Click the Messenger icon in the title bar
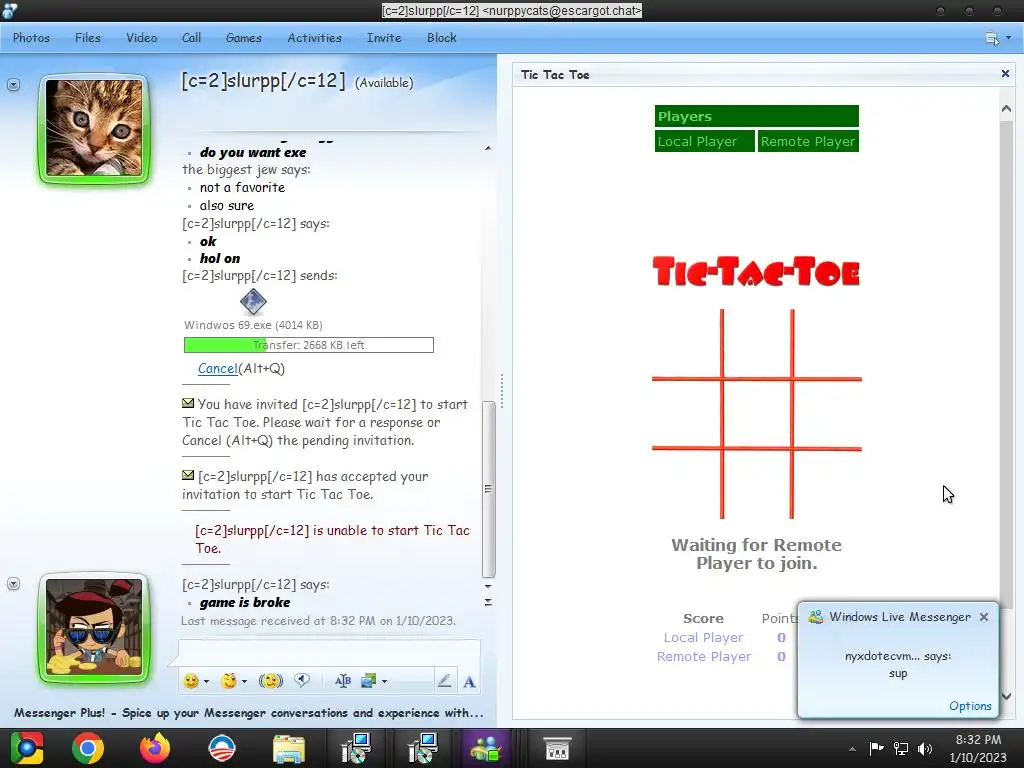The height and width of the screenshot is (768, 1024). coord(9,10)
